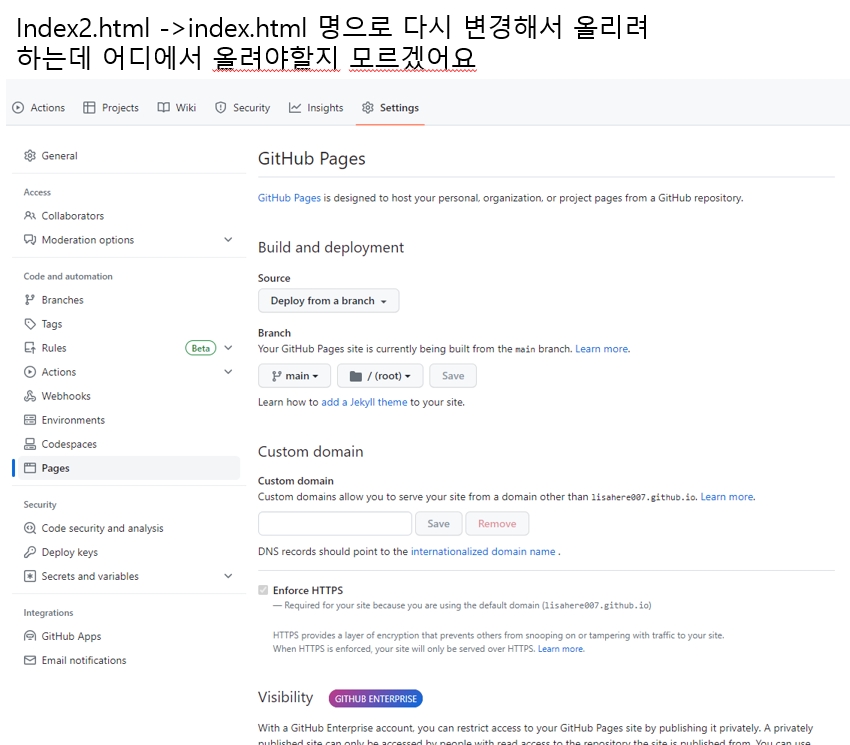Click Learn more link under Enforce HTTPS
850x745 pixels.
tap(561, 649)
